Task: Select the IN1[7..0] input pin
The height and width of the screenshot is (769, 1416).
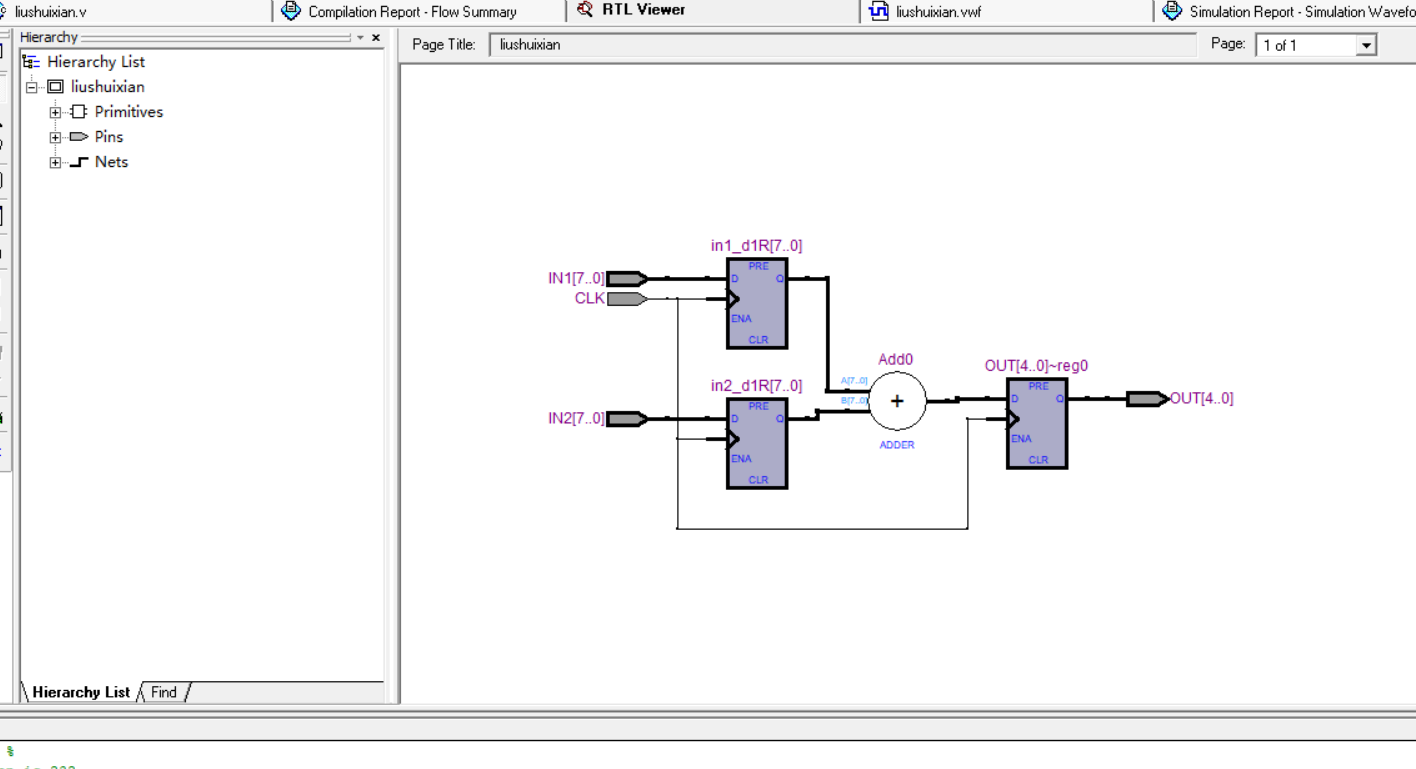Action: (x=627, y=278)
